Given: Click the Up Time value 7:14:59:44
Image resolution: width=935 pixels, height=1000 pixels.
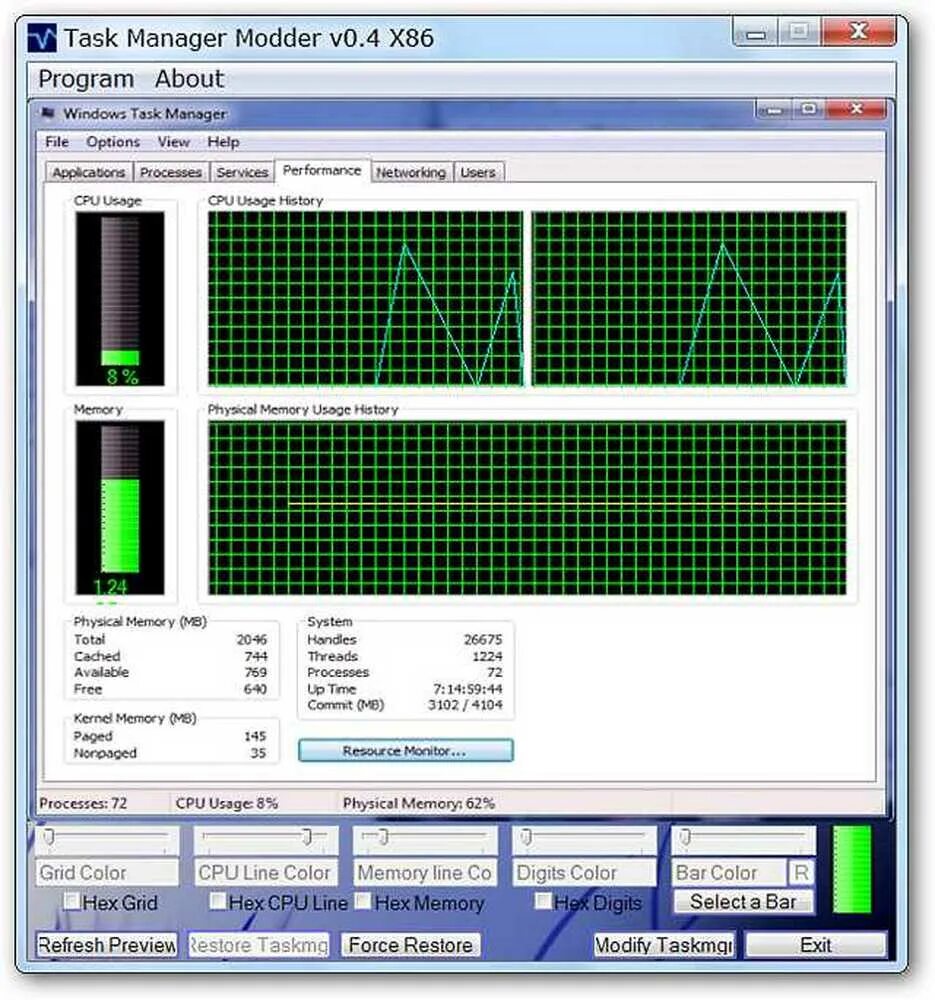Looking at the screenshot, I should point(468,689).
